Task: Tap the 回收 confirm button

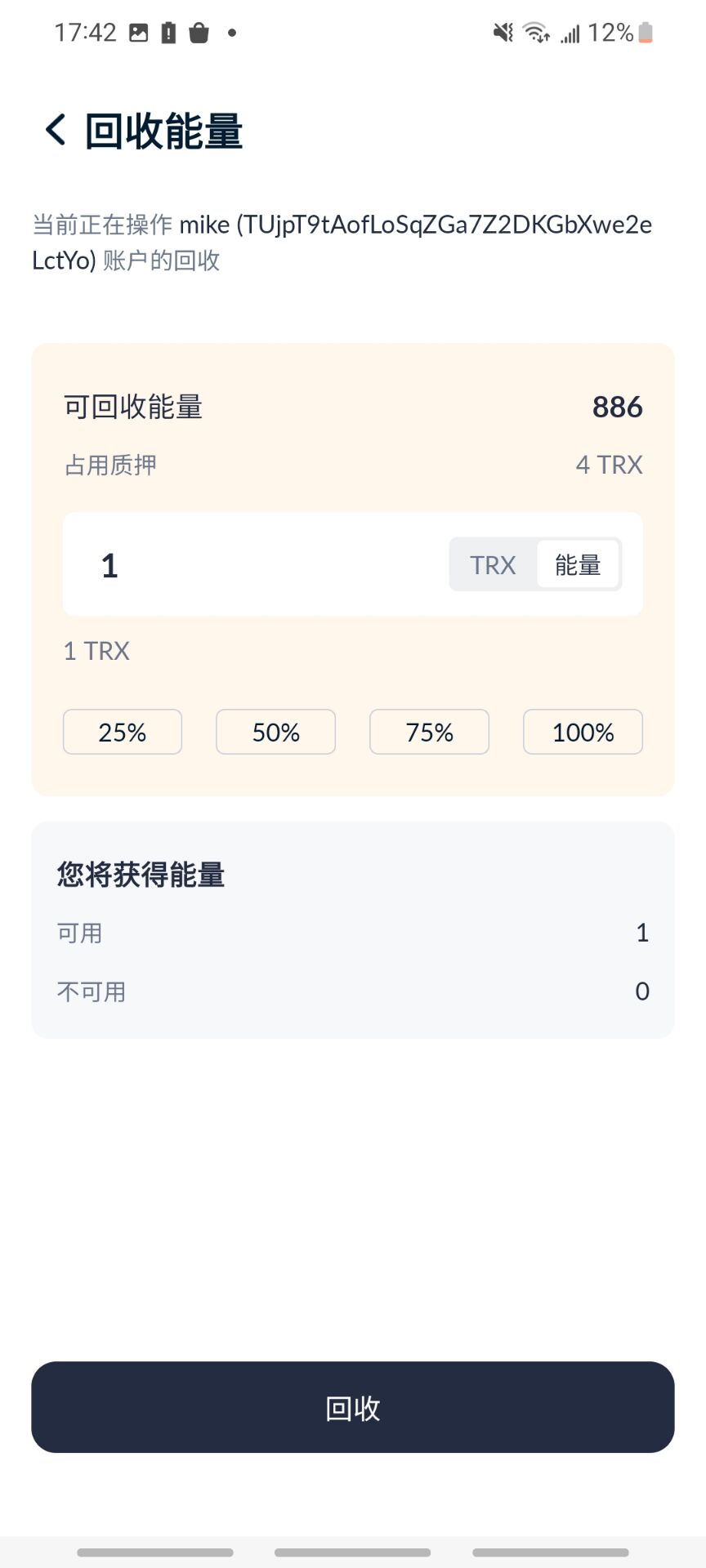Action: [x=353, y=1407]
